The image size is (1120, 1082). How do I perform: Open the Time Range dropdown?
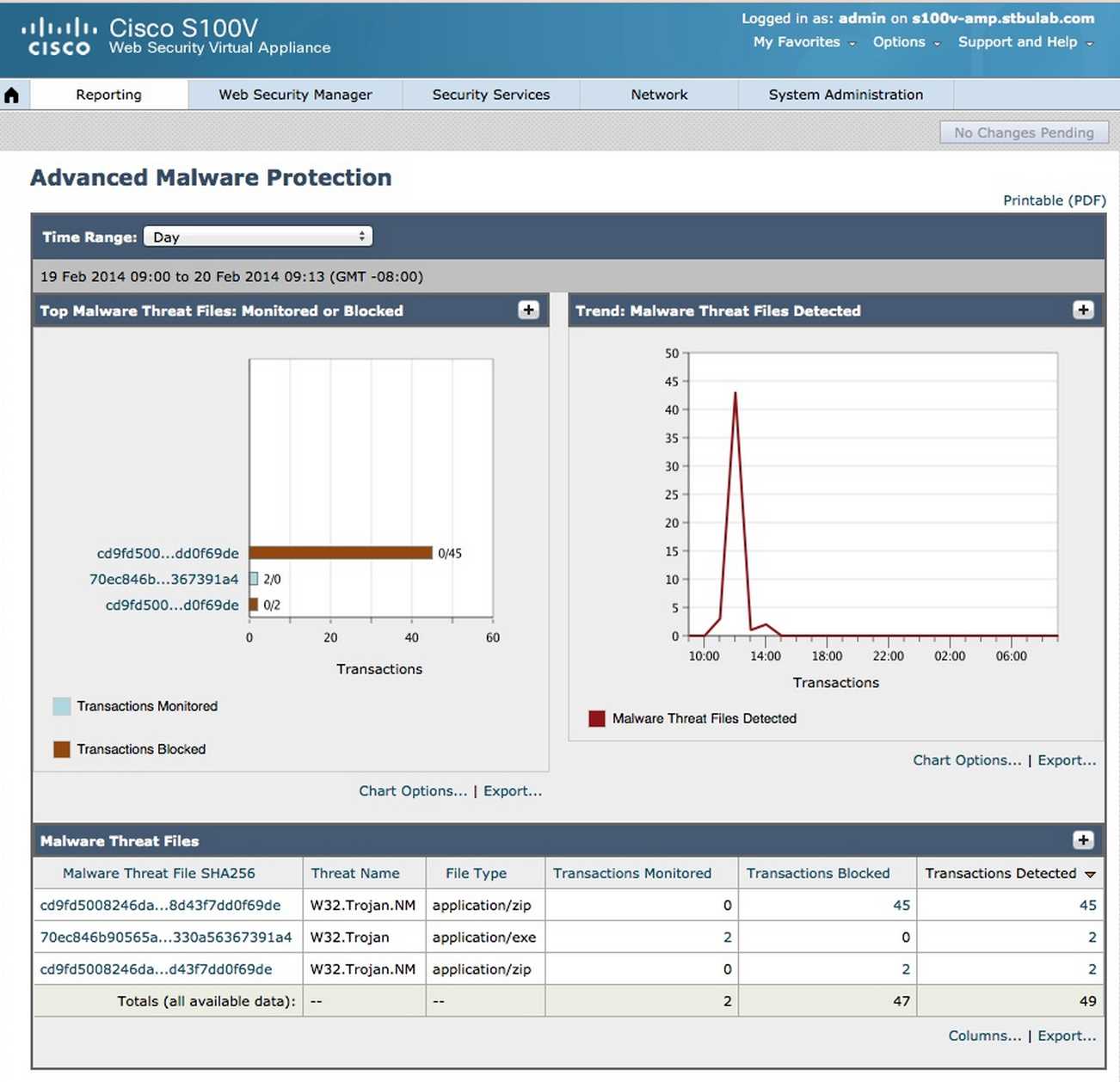(258, 237)
